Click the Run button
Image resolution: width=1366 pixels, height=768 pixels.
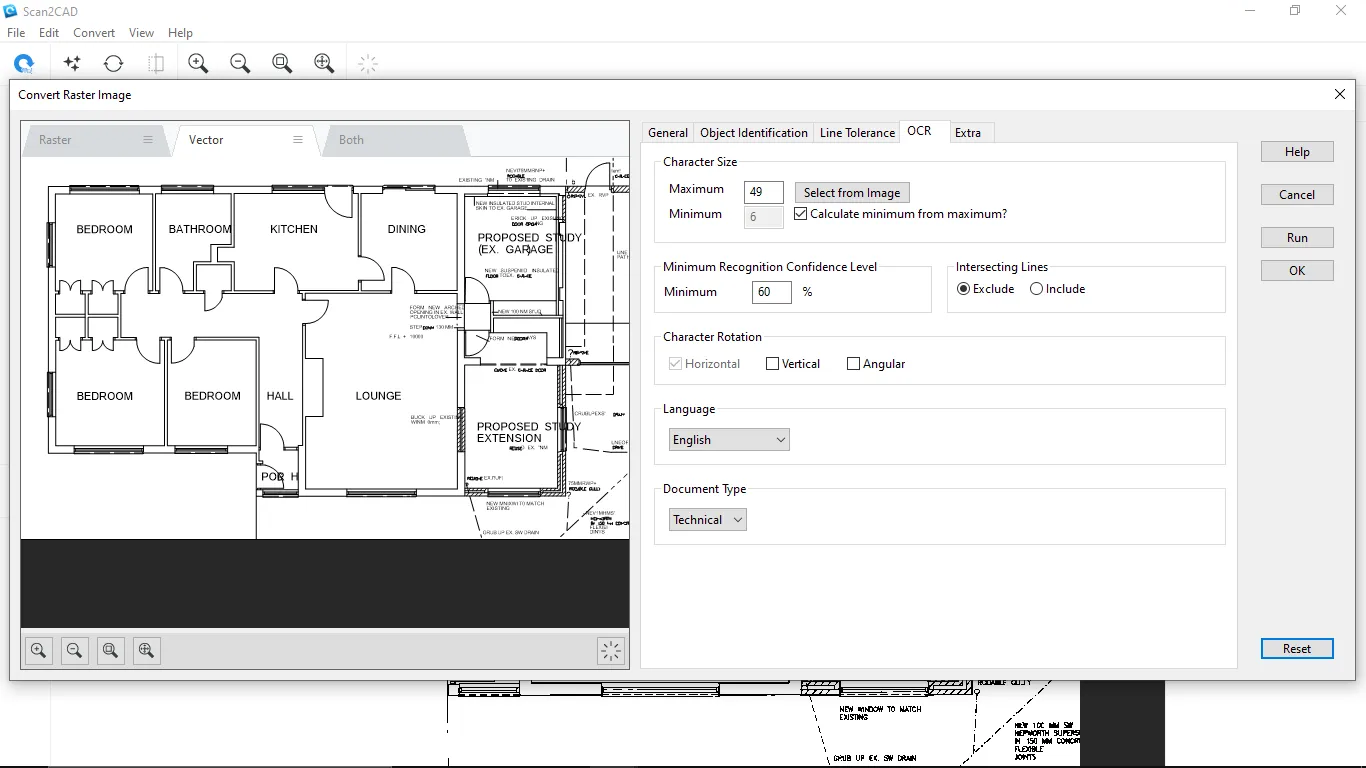click(x=1297, y=238)
